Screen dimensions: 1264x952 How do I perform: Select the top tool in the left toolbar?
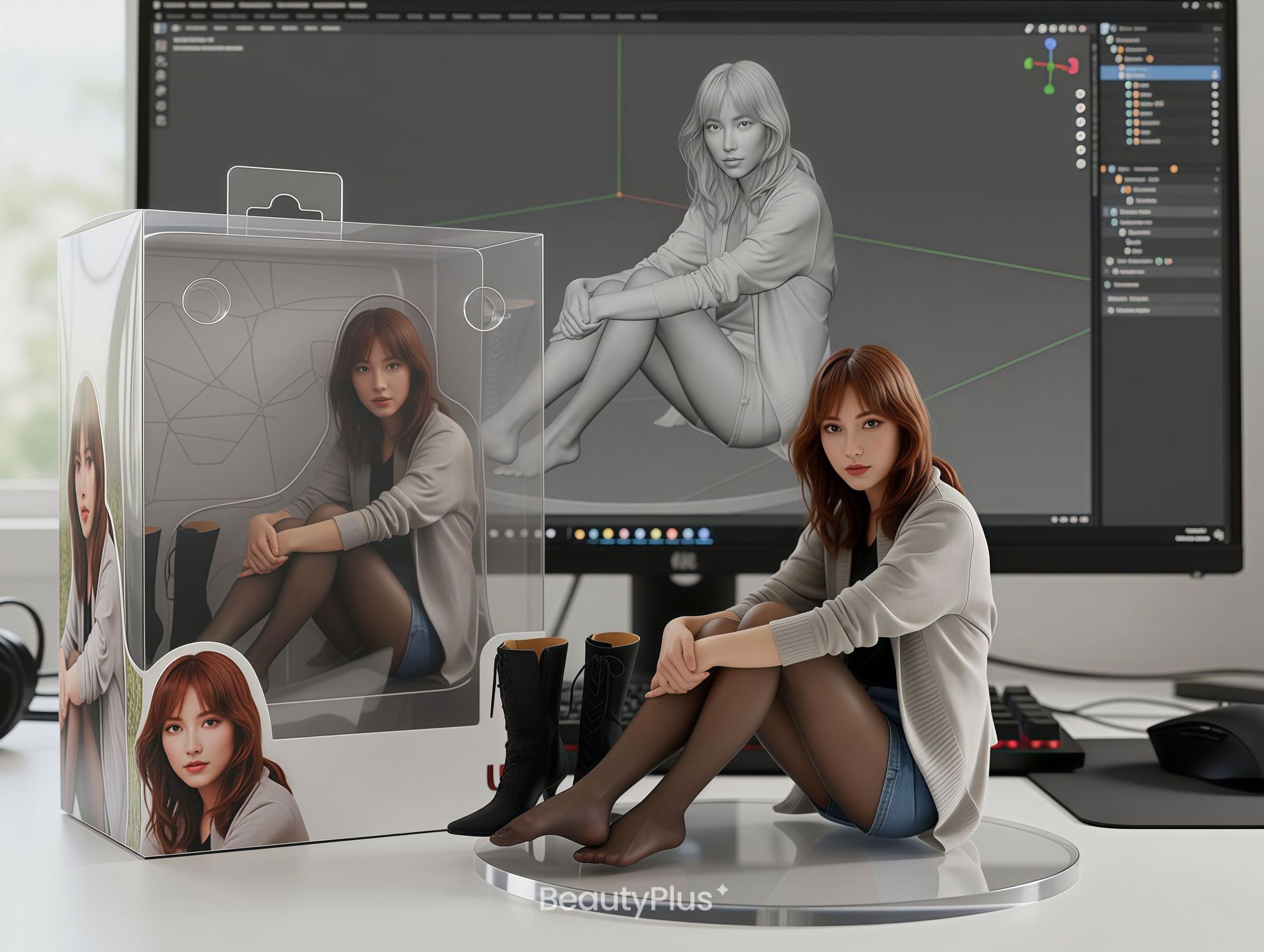click(161, 45)
